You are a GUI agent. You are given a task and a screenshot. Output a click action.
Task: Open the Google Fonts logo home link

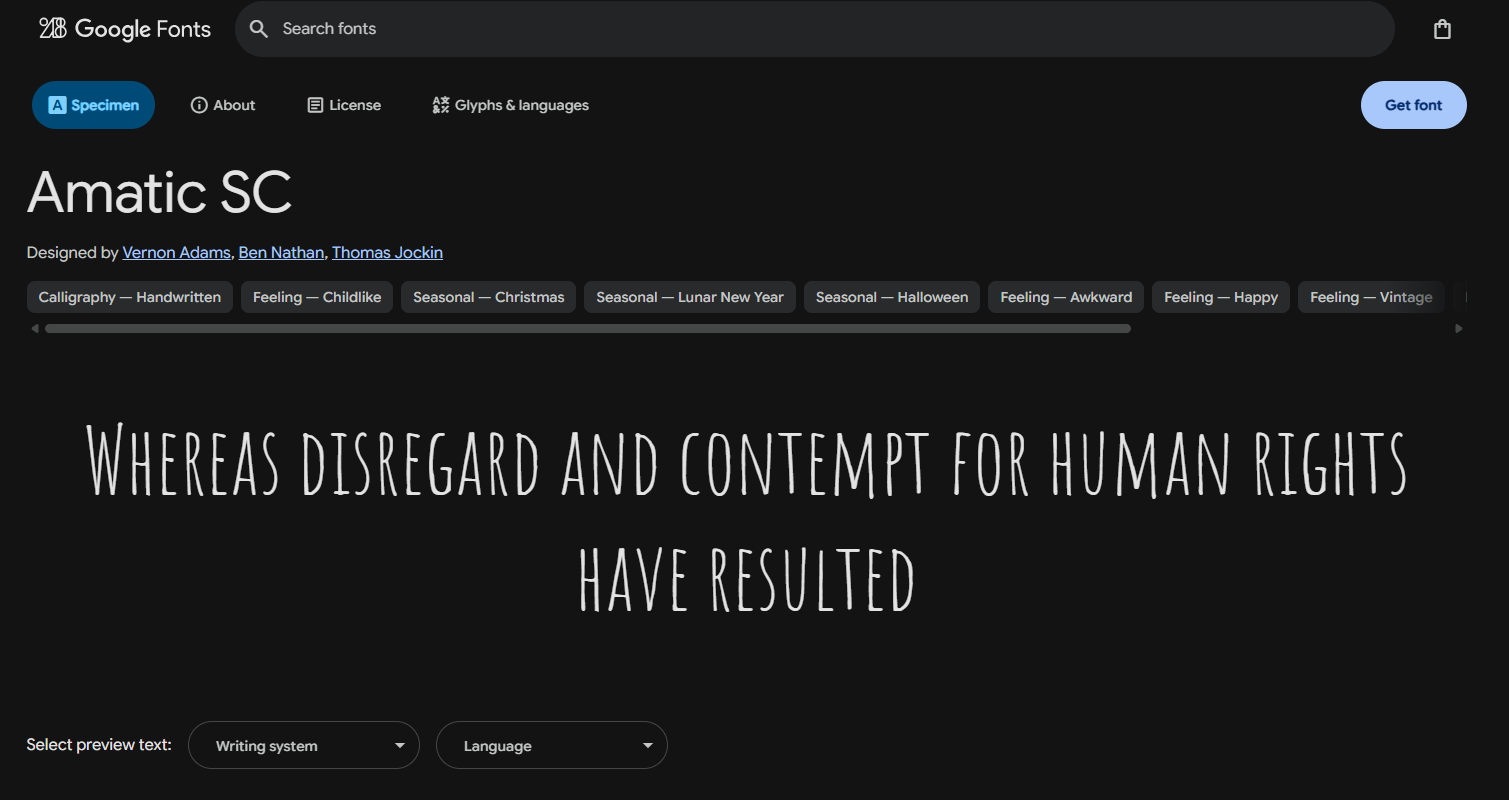click(x=125, y=29)
